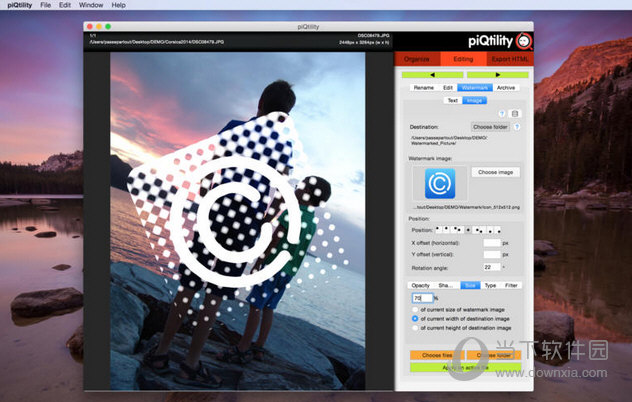Open the Export HTML tab

510,59
